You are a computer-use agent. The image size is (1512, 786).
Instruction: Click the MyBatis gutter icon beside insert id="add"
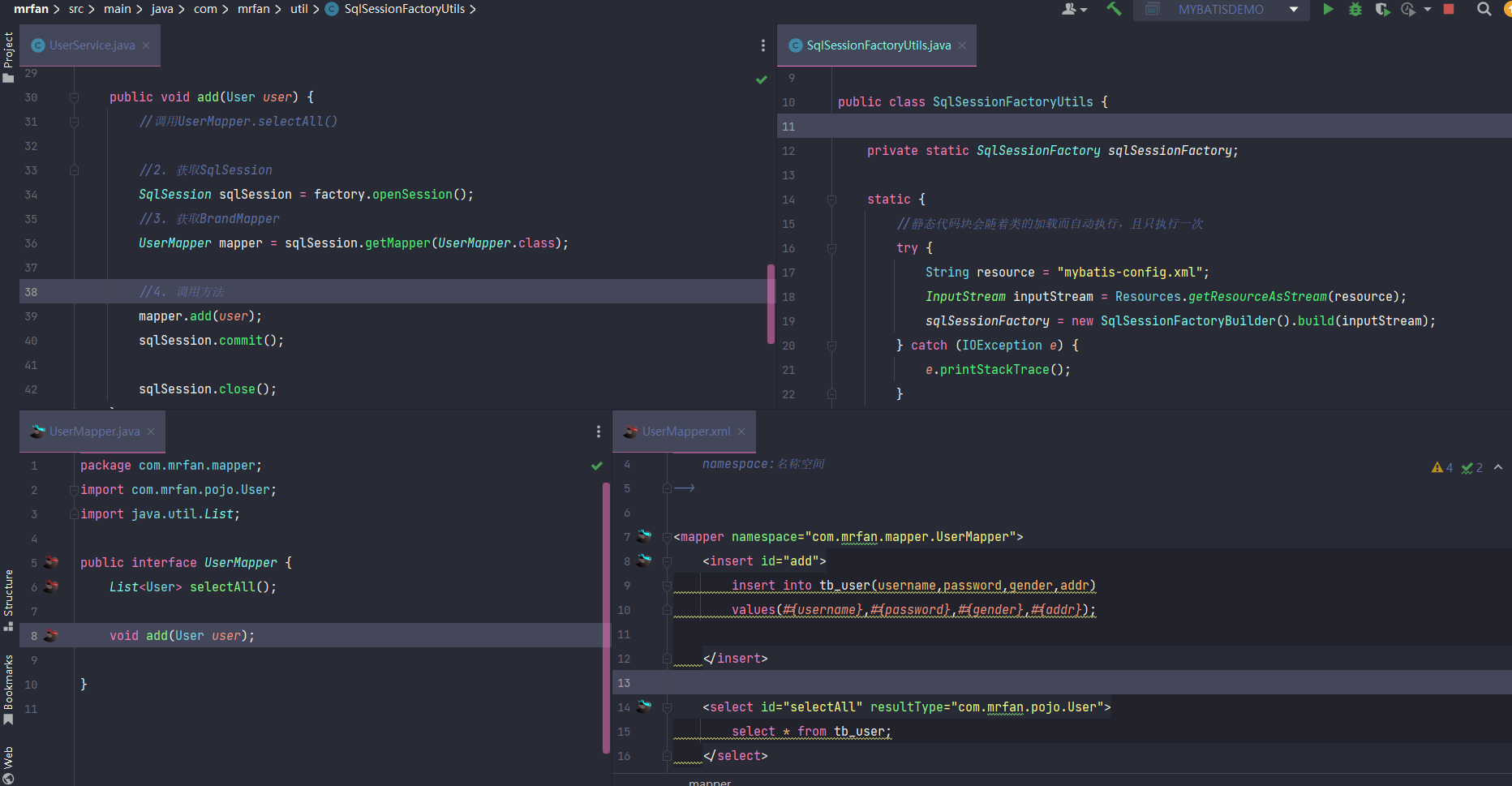(x=644, y=561)
